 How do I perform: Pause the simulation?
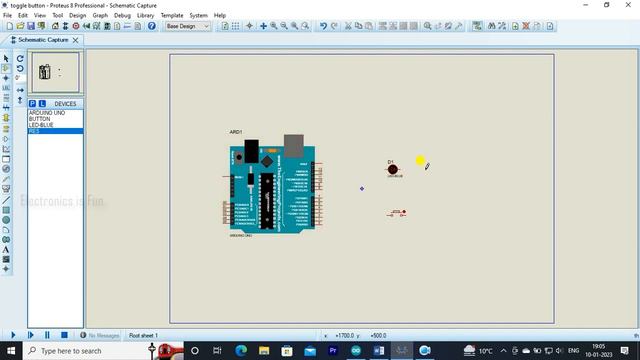47,335
